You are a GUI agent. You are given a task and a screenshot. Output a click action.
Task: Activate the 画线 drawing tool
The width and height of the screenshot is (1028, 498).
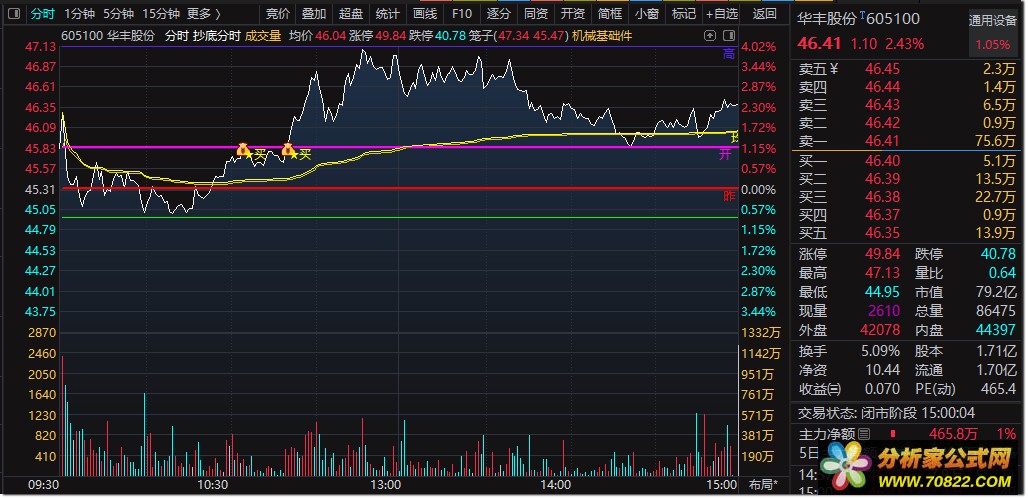pos(425,13)
